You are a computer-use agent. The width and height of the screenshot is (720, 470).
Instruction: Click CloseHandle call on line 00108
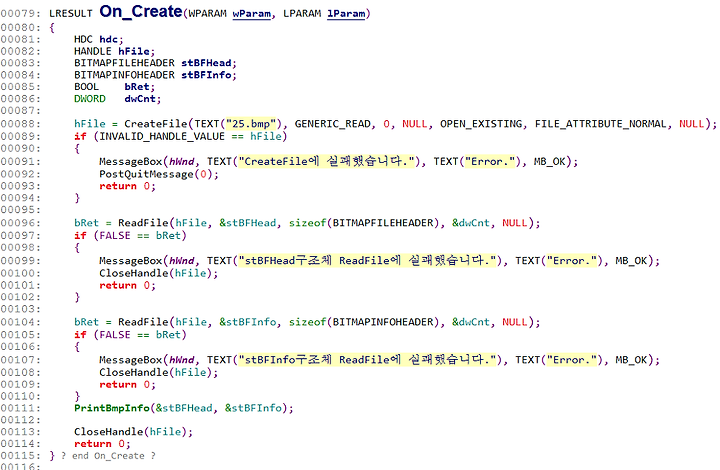coord(134,373)
